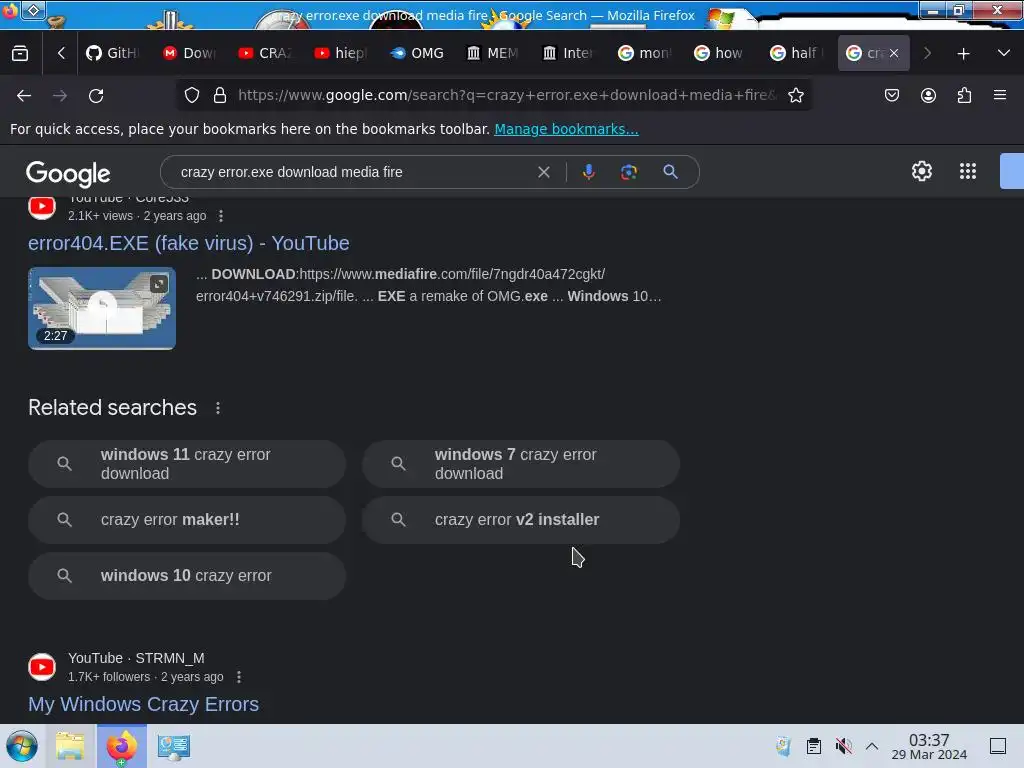Screen dimensions: 1024x768
Task: Switch to the MEM tab
Action: click(493, 54)
